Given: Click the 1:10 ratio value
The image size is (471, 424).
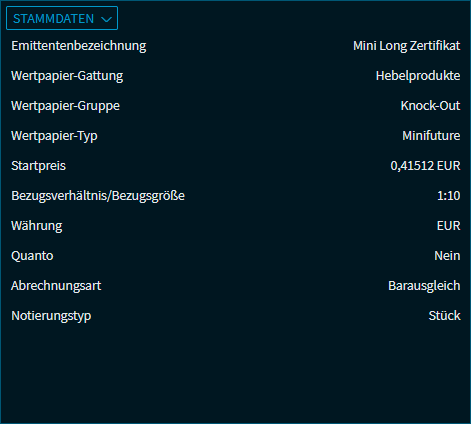Looking at the screenshot, I should (449, 196).
